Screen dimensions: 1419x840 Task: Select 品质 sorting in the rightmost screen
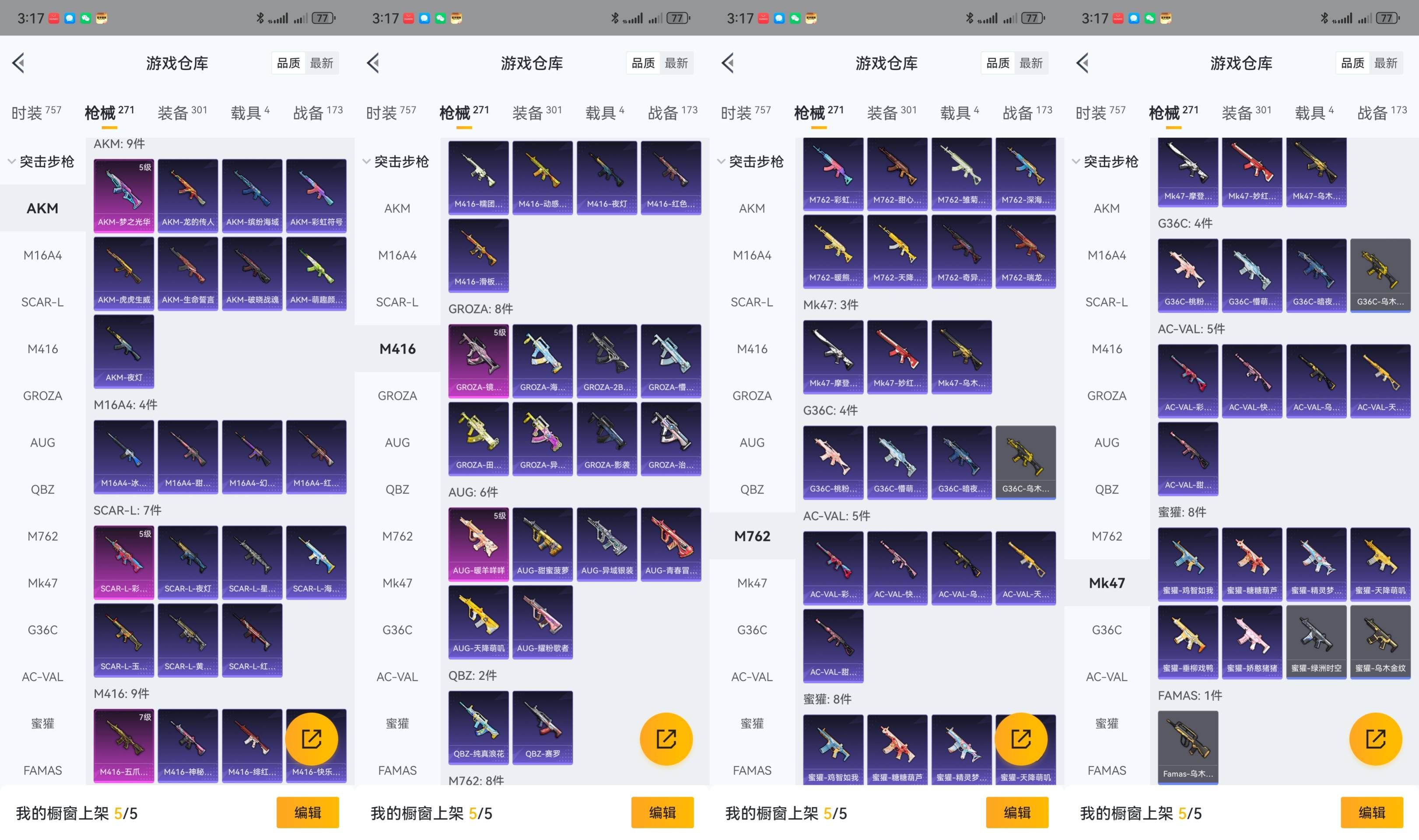(x=1352, y=63)
